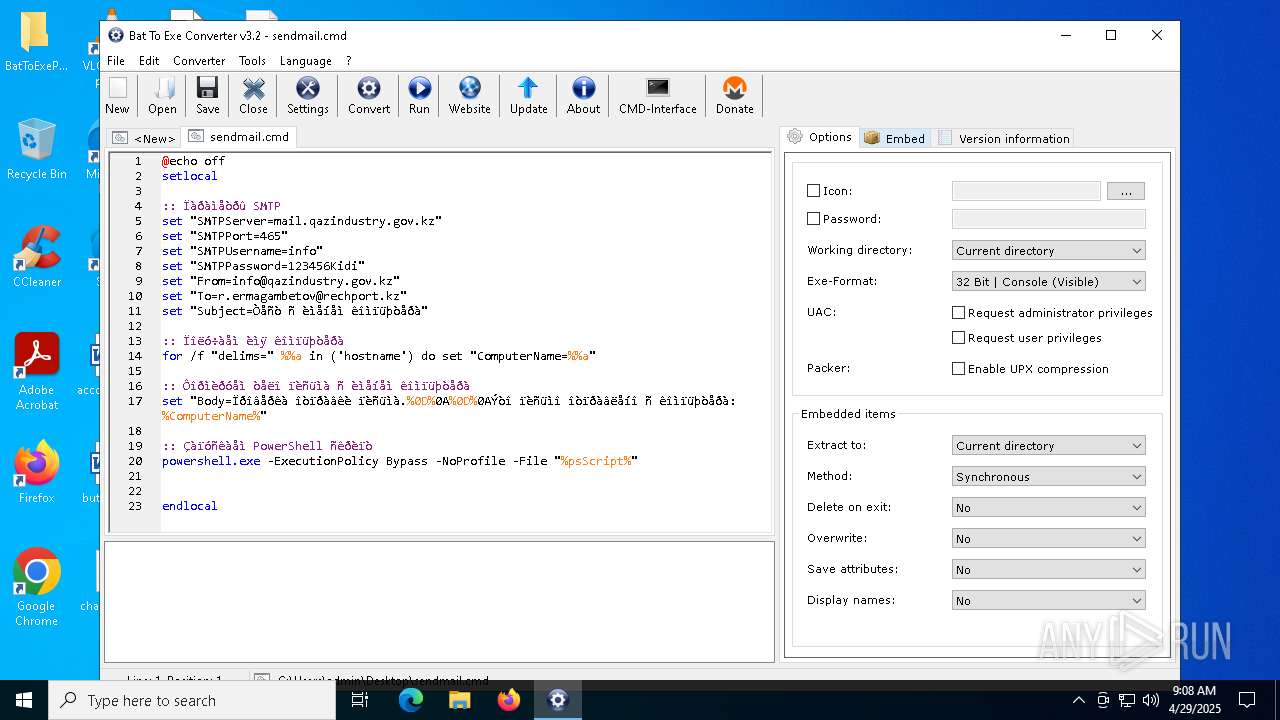Run the script with the Run icon
This screenshot has height=720, width=1280.
[419, 96]
